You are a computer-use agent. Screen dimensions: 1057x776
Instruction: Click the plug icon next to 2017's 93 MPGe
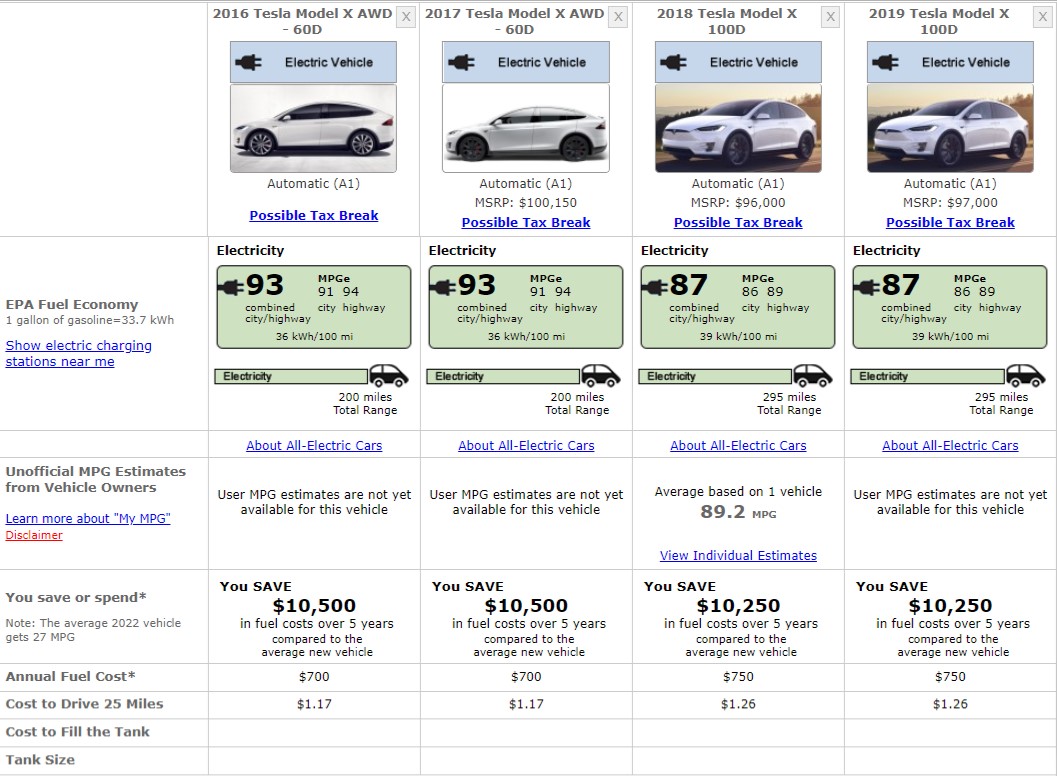tap(443, 287)
